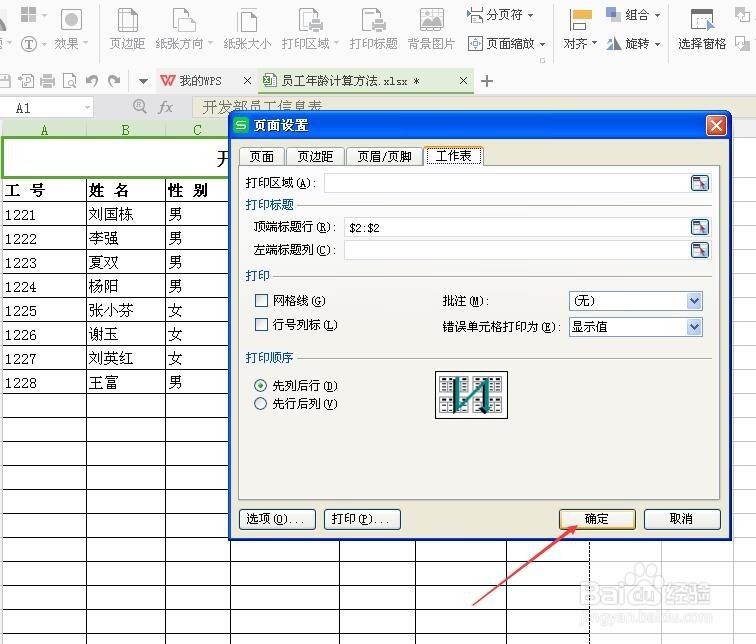Screen dimensions: 756x644
Task: Click range picker icon for 顶端标题行
Action: (700, 227)
